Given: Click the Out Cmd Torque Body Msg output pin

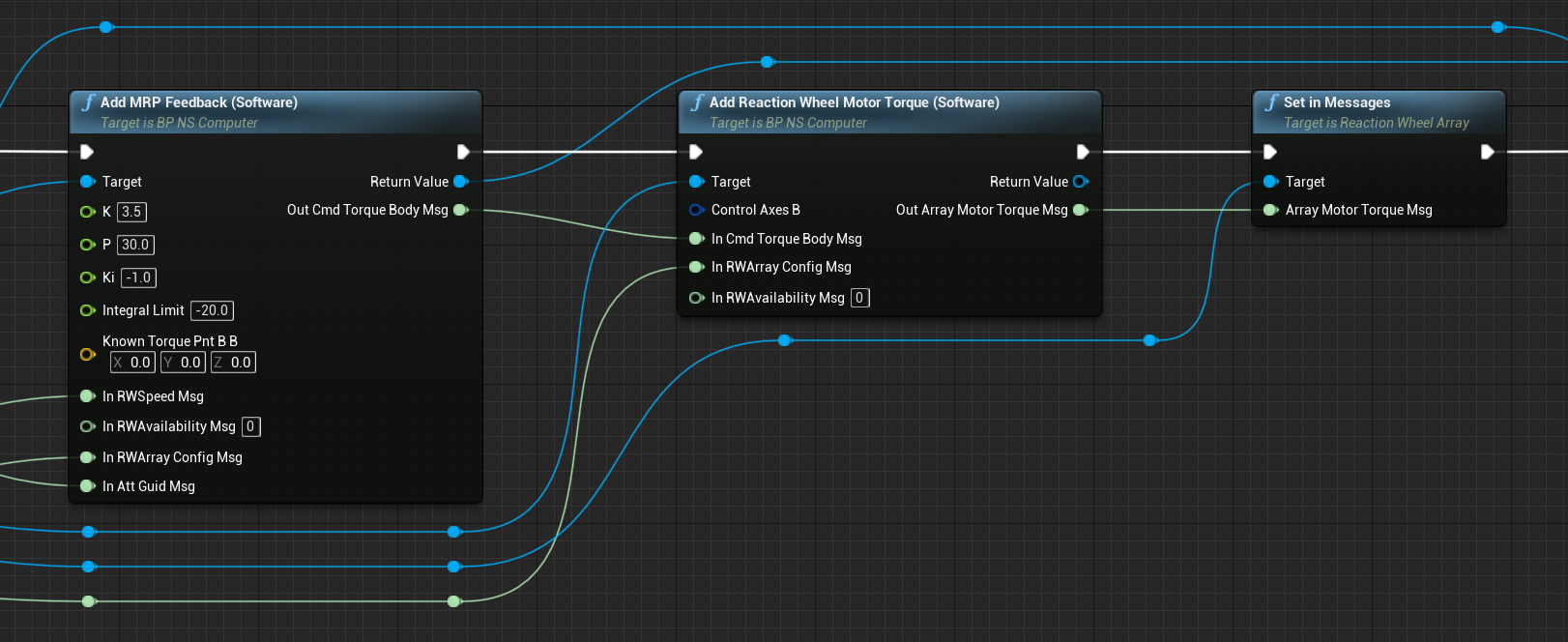Looking at the screenshot, I should tap(461, 210).
